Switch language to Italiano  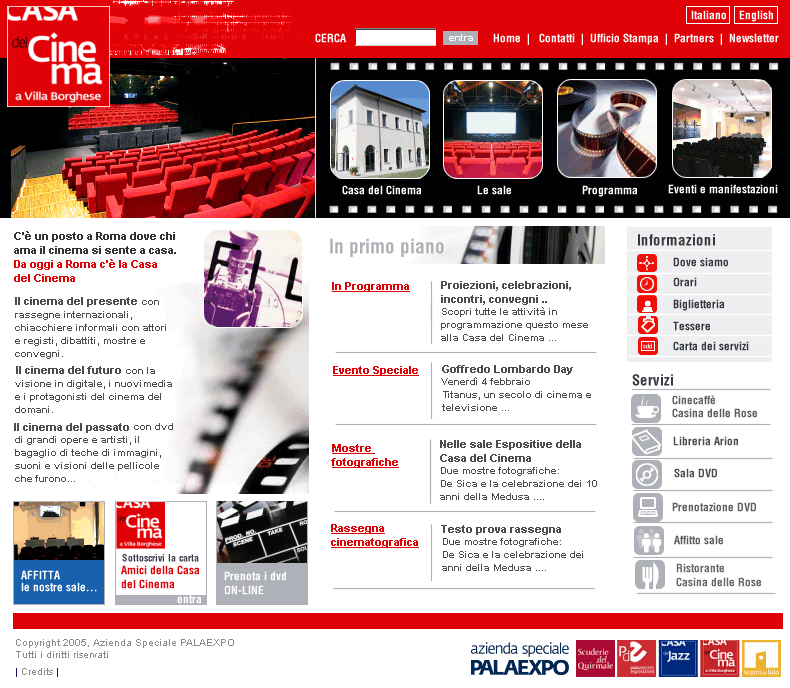click(x=708, y=15)
